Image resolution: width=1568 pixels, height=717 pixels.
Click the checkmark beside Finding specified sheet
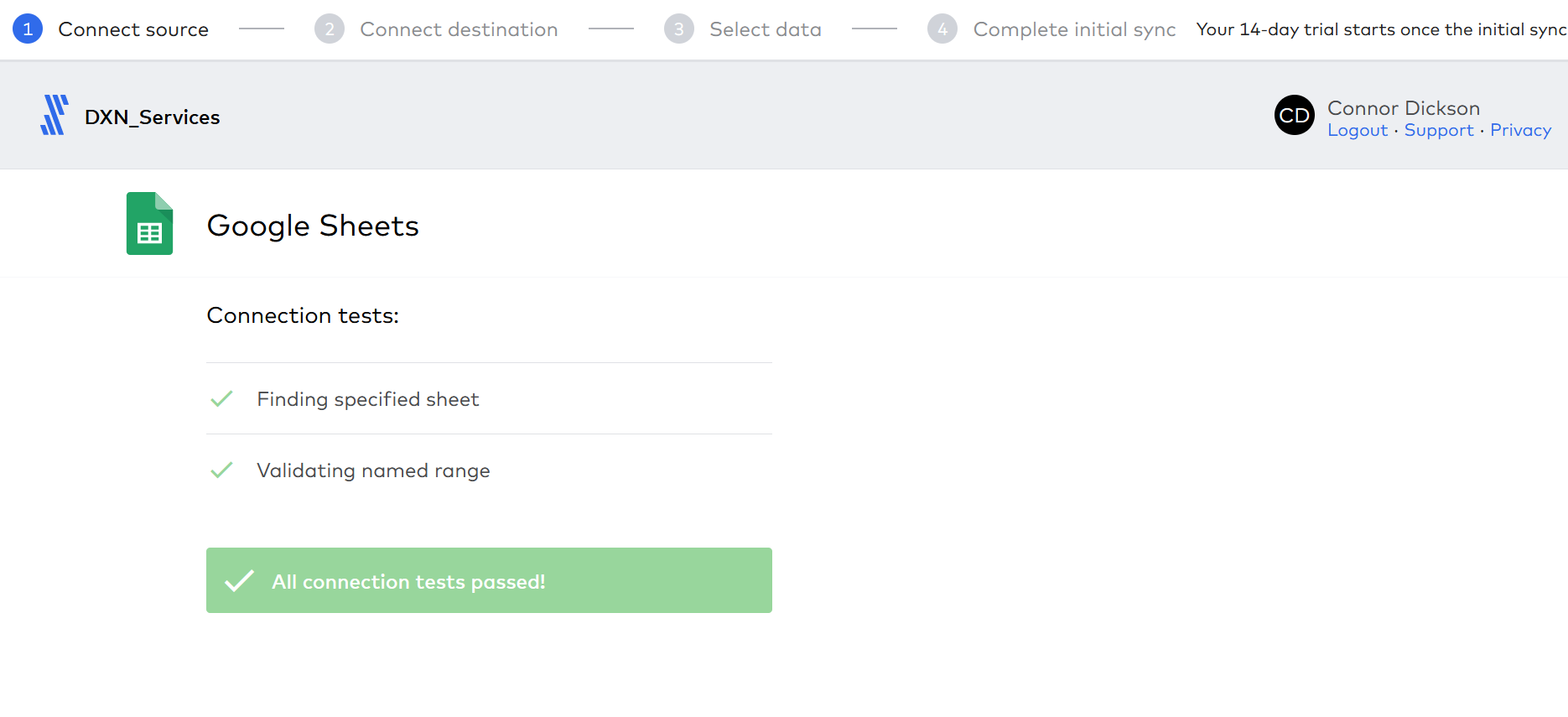click(x=221, y=398)
